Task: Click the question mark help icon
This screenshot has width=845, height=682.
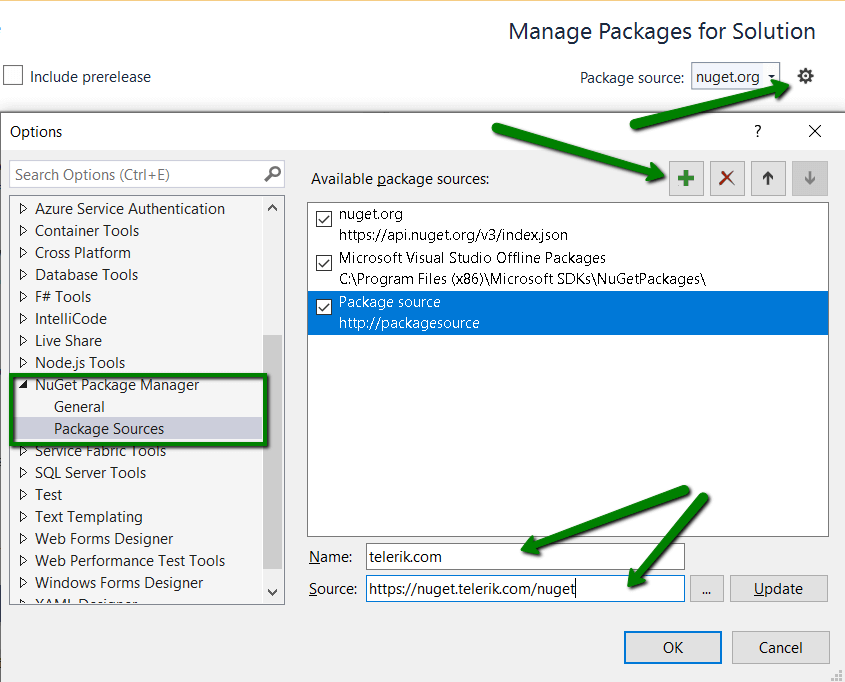Action: (x=758, y=131)
